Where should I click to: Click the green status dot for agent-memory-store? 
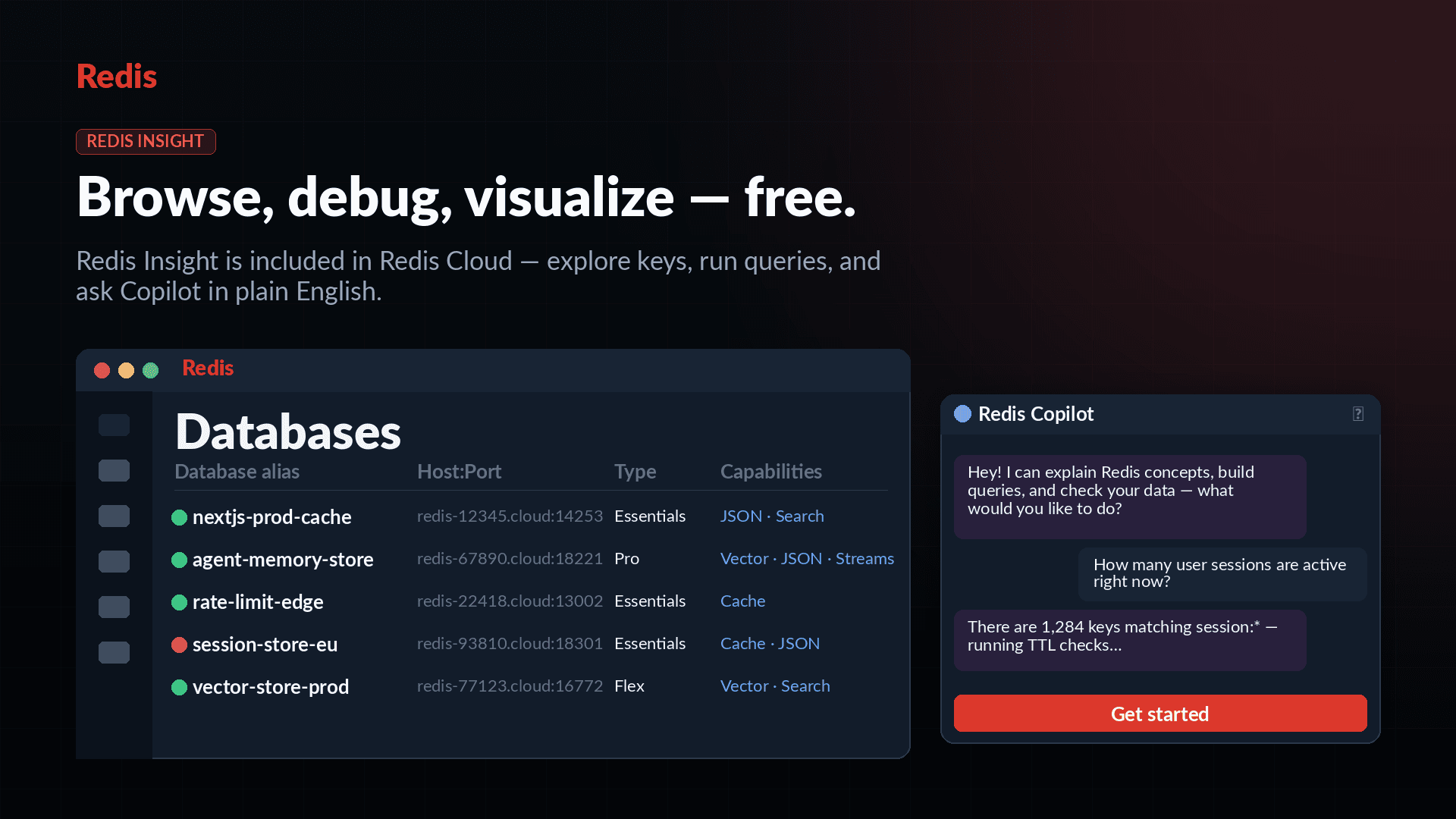click(x=179, y=560)
